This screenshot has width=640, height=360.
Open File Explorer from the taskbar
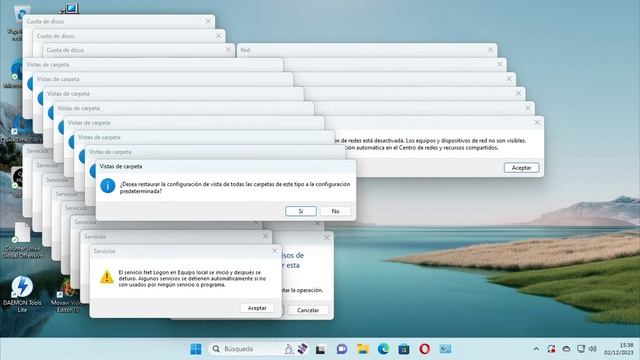coord(362,349)
